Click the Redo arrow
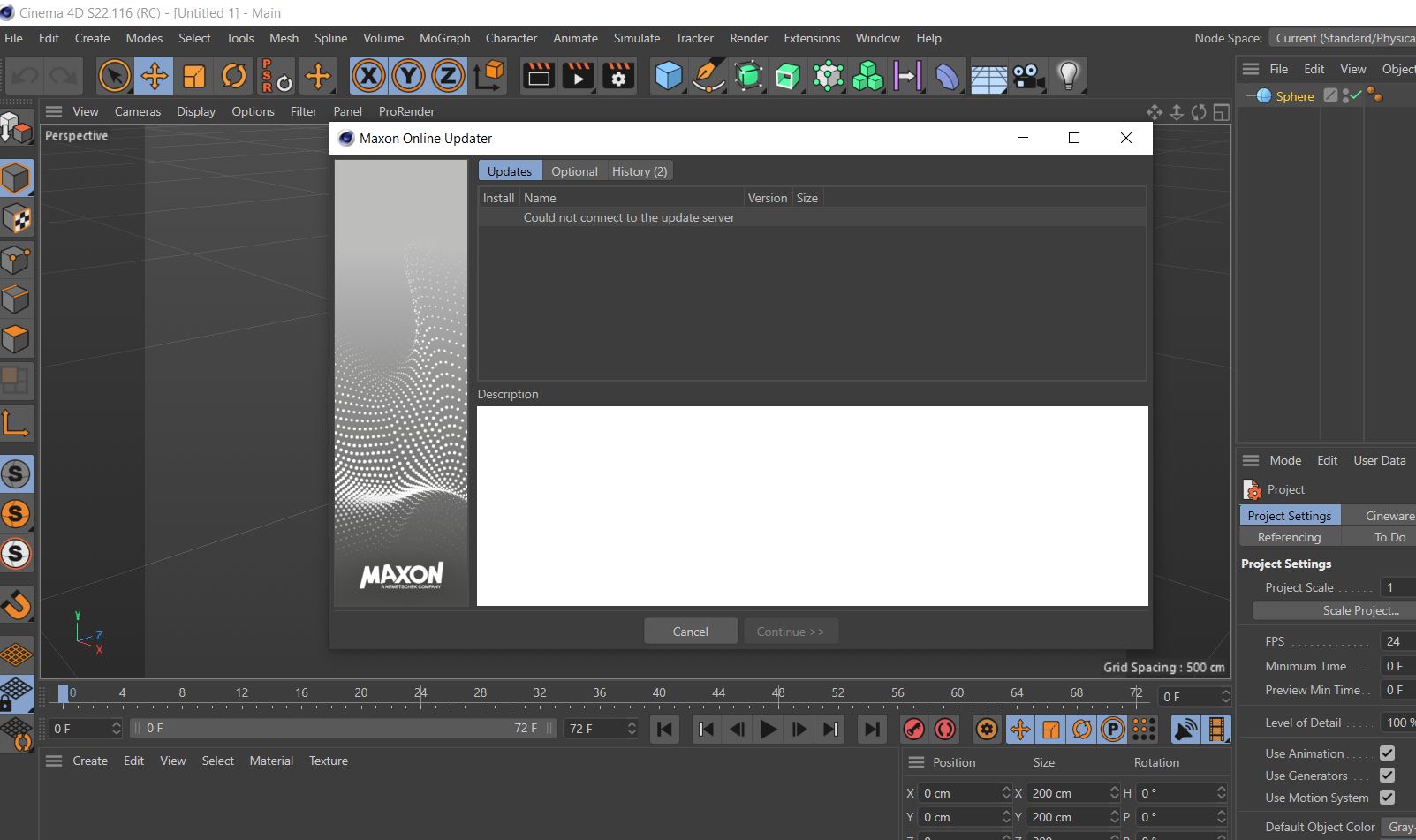The height and width of the screenshot is (840, 1416). tap(64, 76)
